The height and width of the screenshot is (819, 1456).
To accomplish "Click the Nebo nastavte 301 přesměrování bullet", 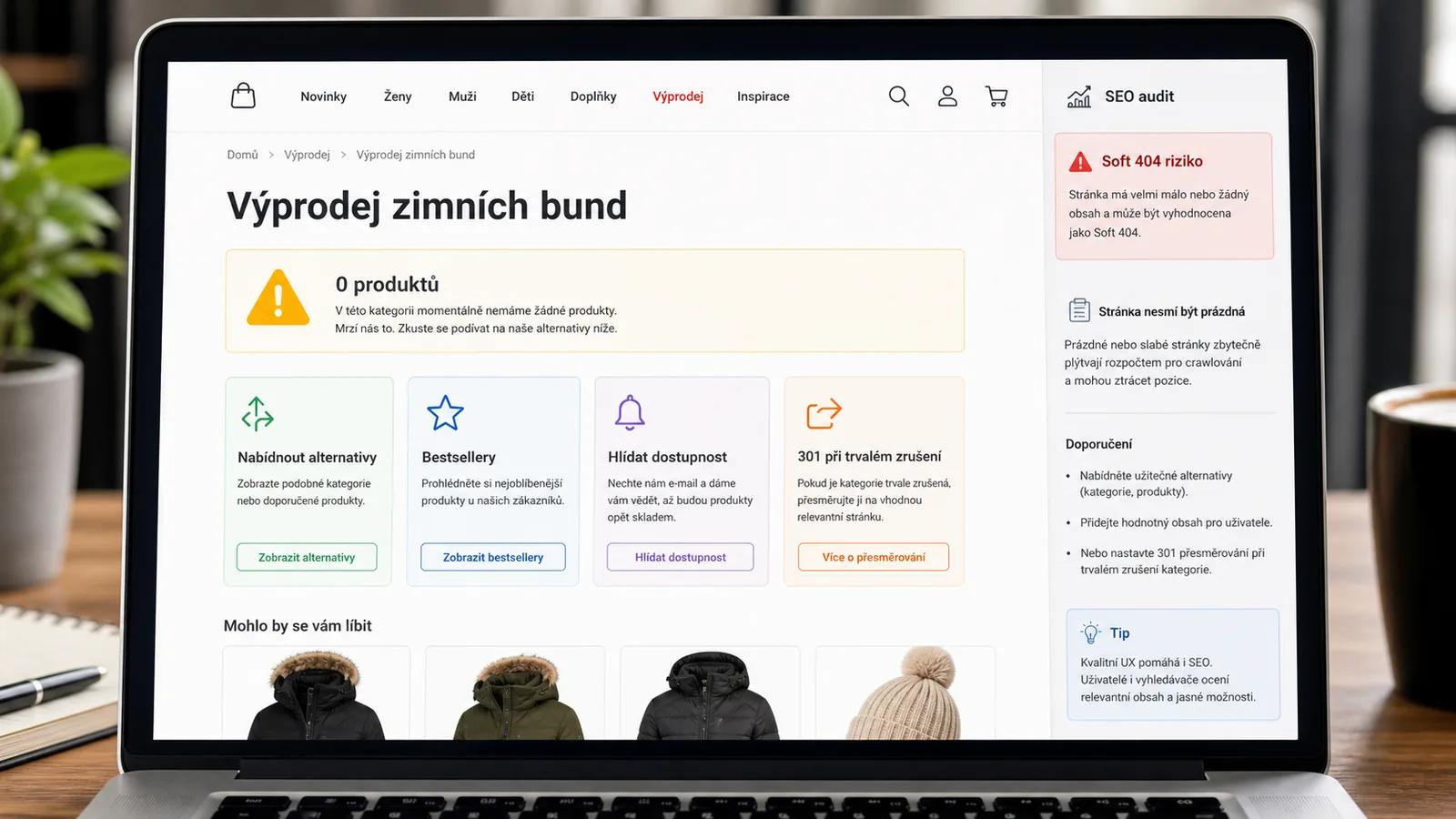I will [x=1172, y=561].
